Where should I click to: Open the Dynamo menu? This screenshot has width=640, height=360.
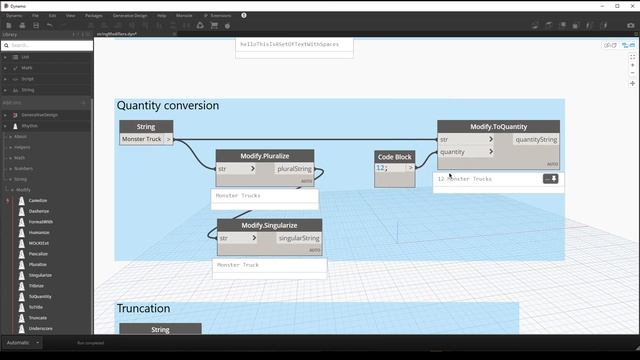pyautogui.click(x=14, y=16)
